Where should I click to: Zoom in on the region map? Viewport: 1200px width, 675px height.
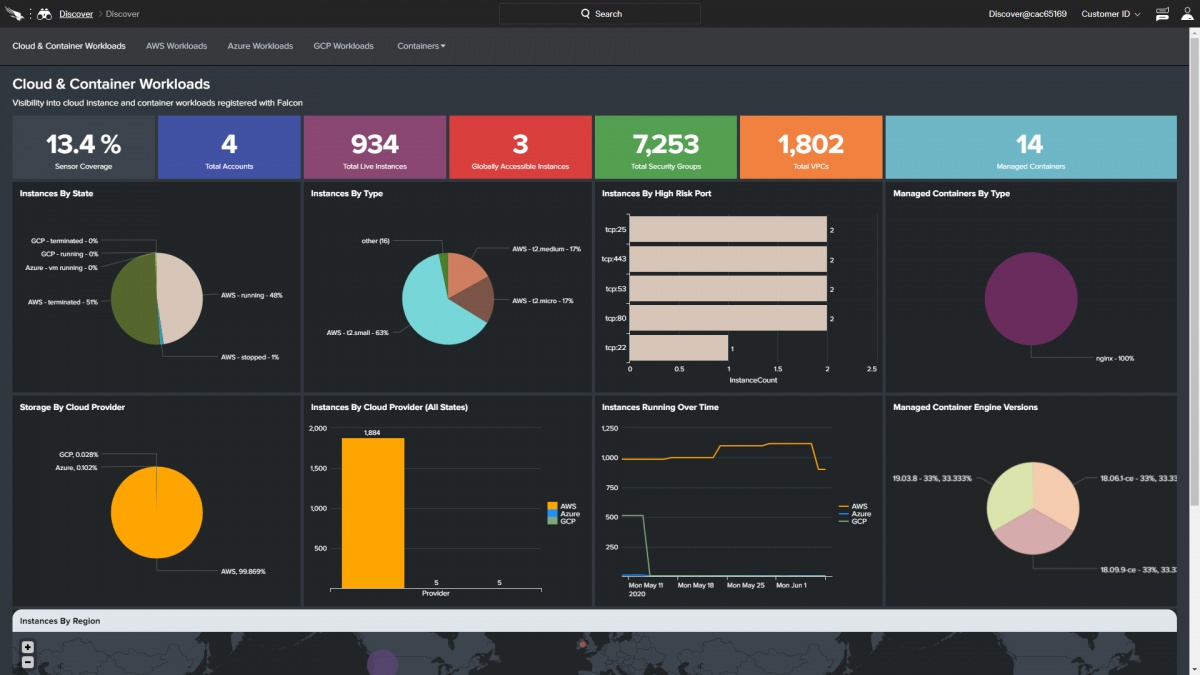click(27, 647)
